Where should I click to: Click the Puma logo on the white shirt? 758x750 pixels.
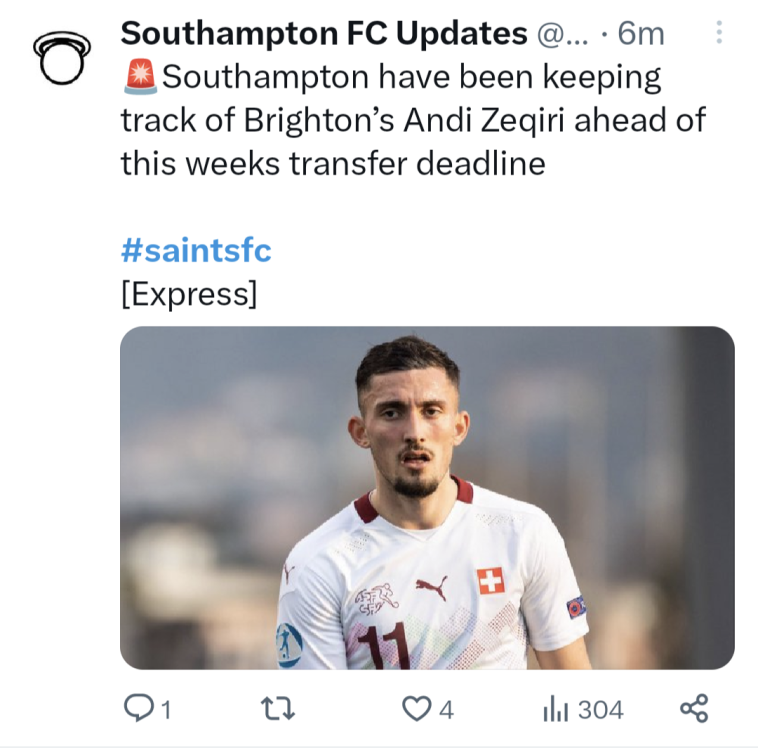click(x=431, y=587)
